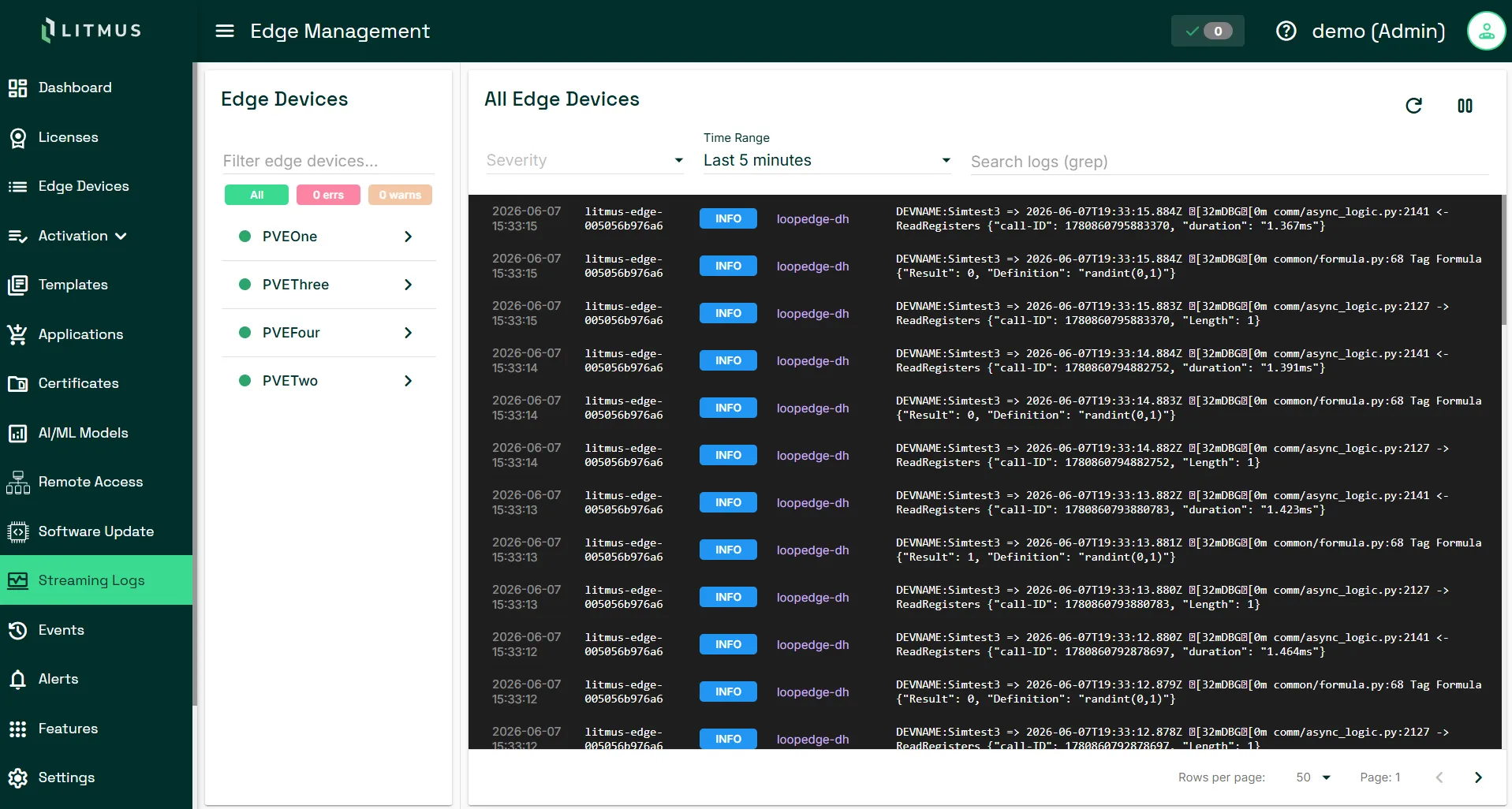Select the PVETwo device name
This screenshot has width=1512, height=809.
[x=290, y=381]
